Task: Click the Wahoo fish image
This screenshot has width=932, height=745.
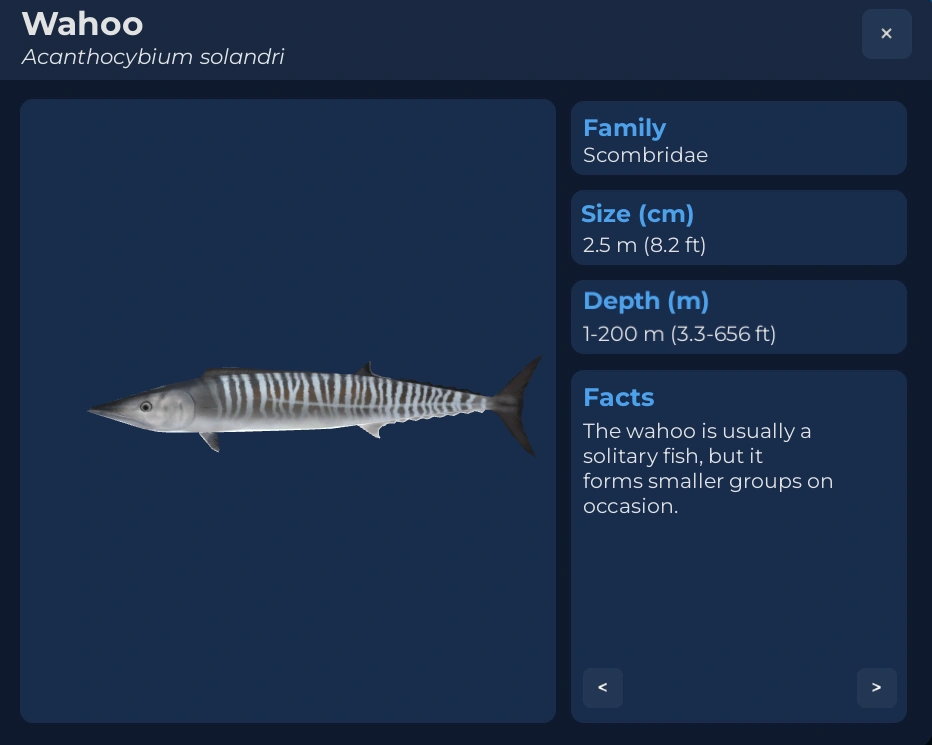Action: click(315, 406)
